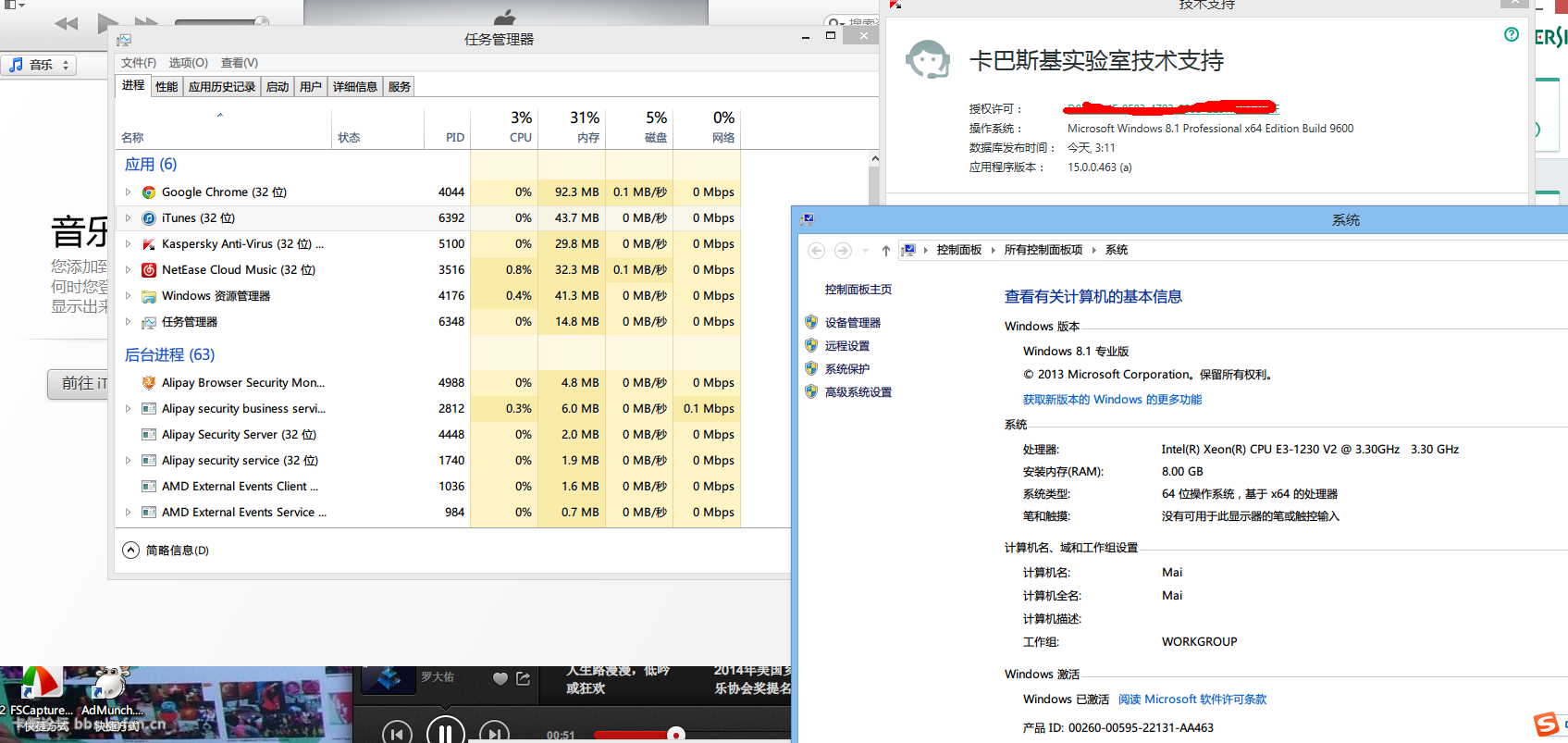Open the 选项(O) menu
1568x743 pixels.
click(x=188, y=63)
